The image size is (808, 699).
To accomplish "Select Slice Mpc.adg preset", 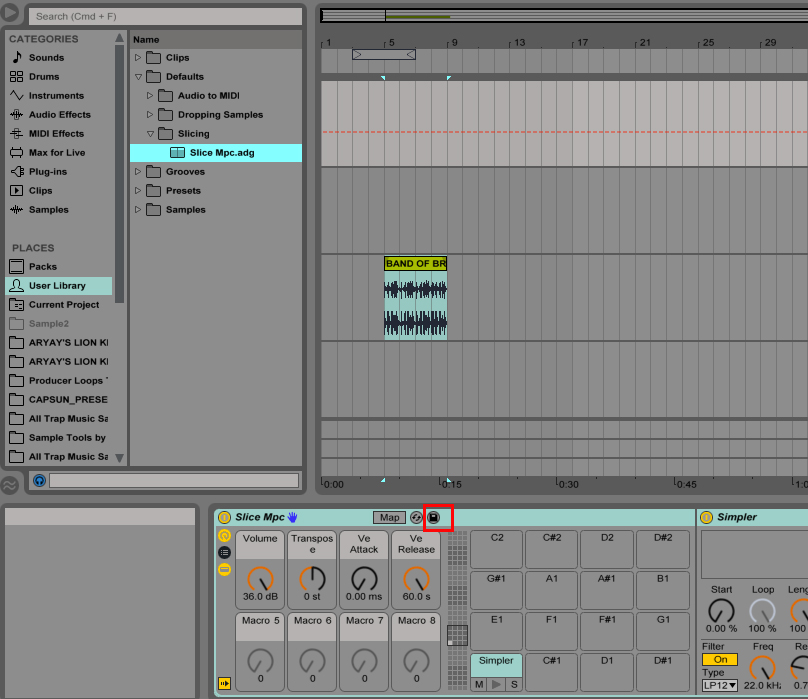I will pyautogui.click(x=216, y=153).
